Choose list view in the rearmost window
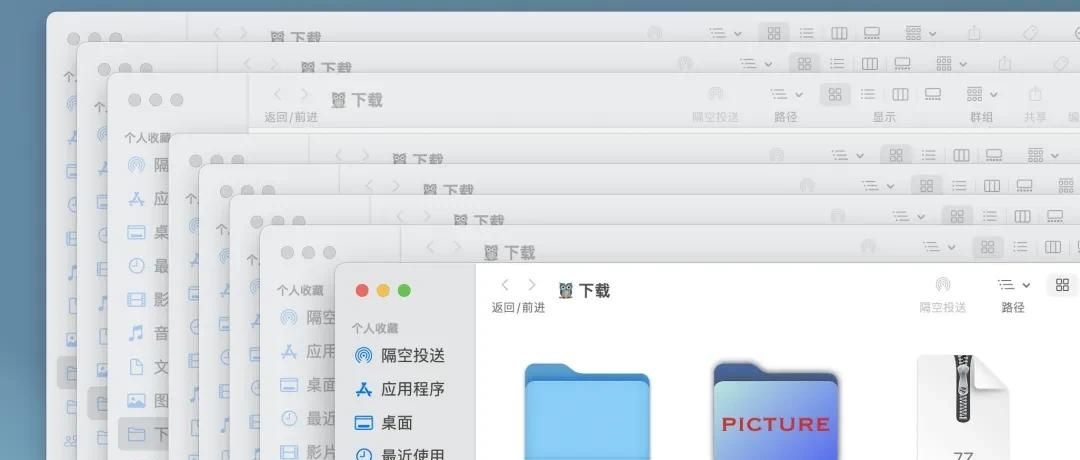Screen dimensions: 1080x460 point(807,33)
